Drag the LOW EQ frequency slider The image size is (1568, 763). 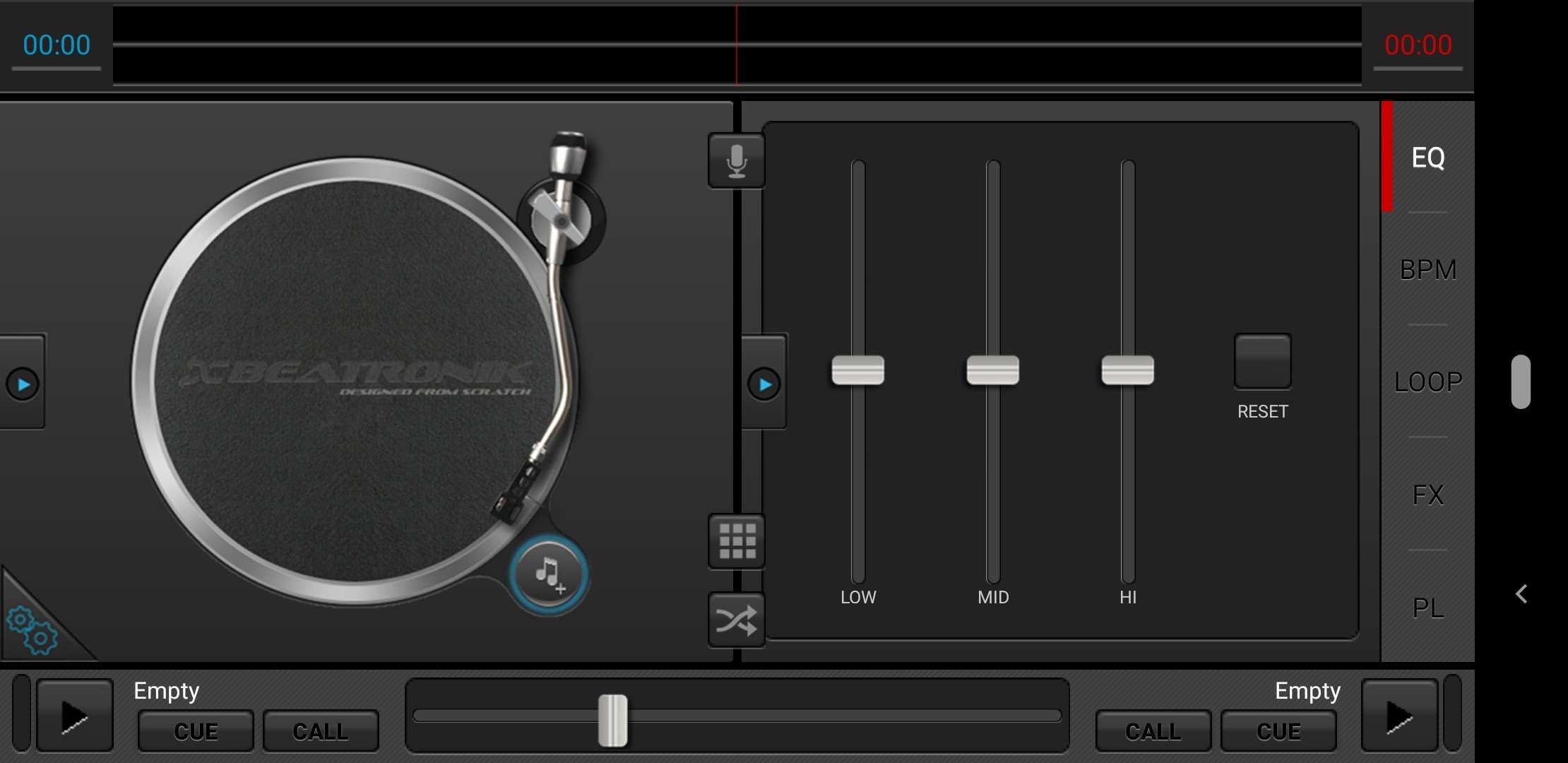click(858, 371)
